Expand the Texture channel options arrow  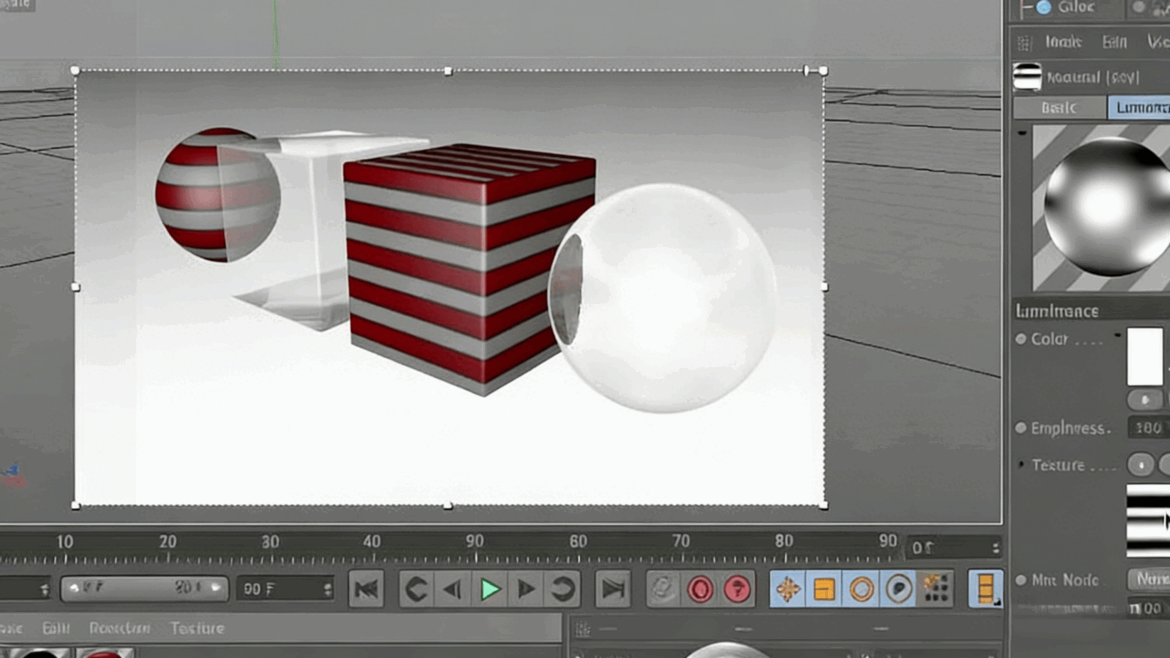pos(1020,465)
